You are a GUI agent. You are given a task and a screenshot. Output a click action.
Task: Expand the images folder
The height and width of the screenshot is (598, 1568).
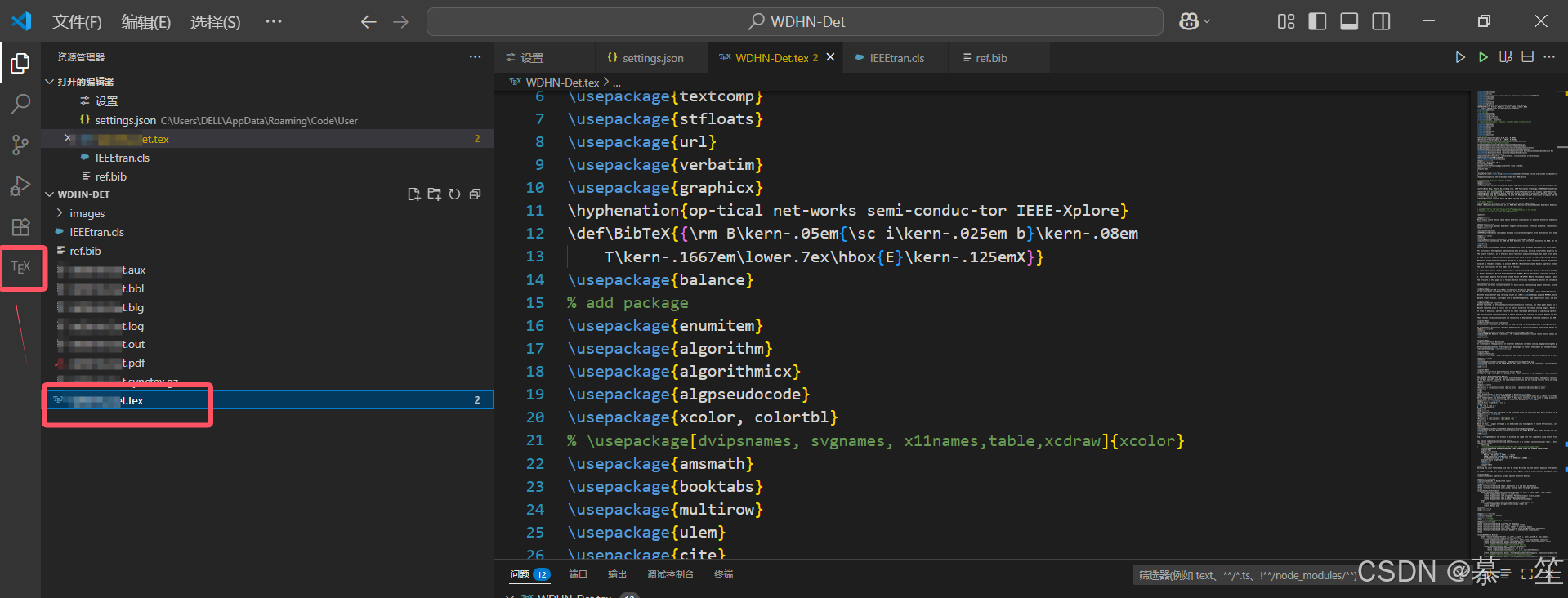click(x=267, y=213)
